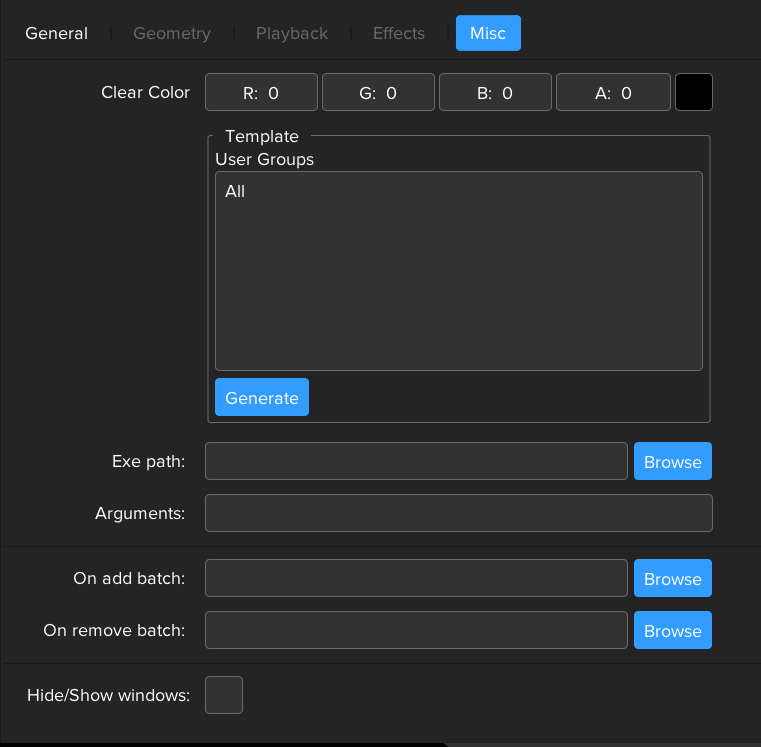Viewport: 761px width, 747px height.
Task: Browse for On remove batch file
Action: click(672, 631)
